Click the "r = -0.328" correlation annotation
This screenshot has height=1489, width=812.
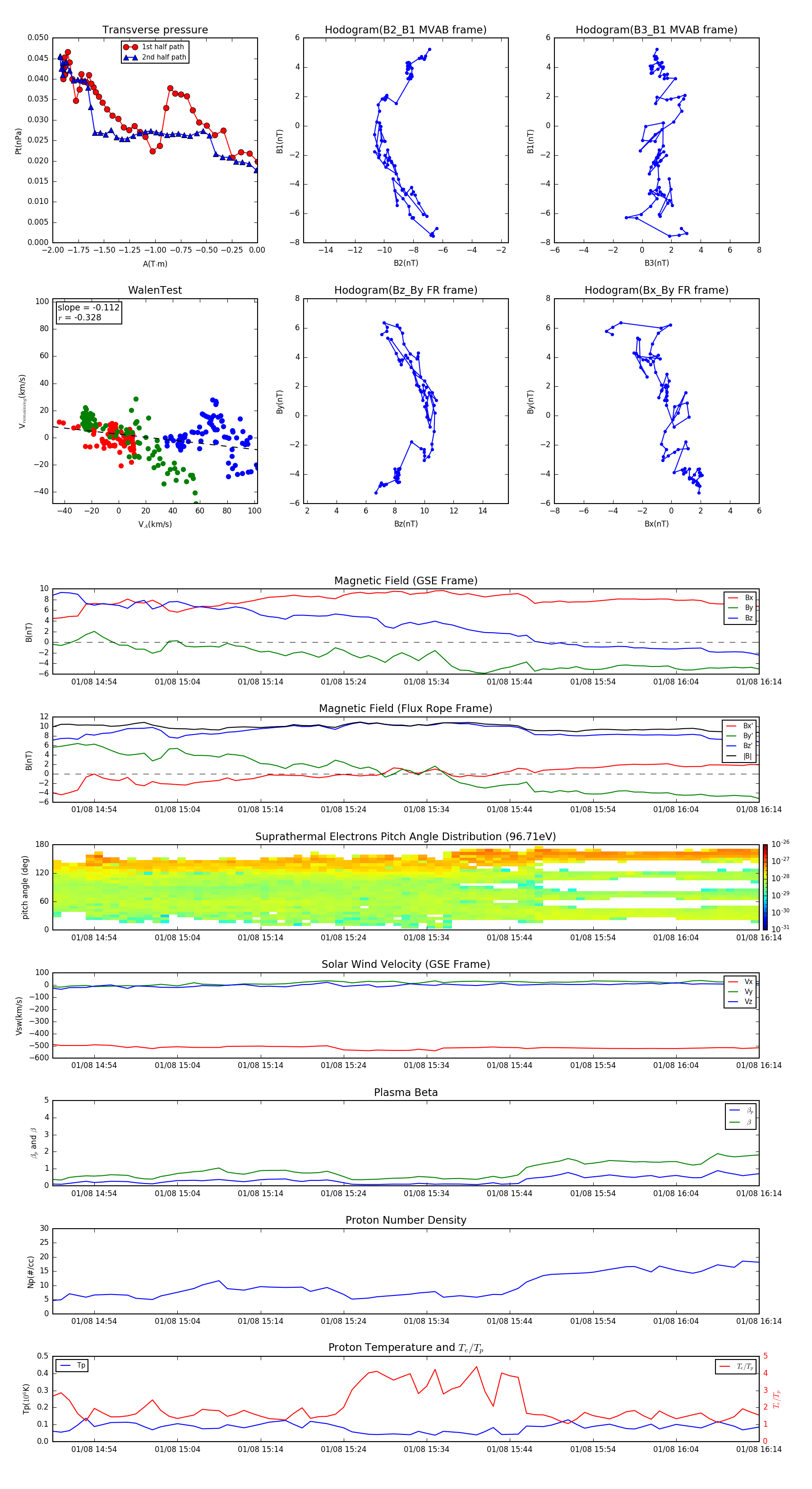pos(80,317)
